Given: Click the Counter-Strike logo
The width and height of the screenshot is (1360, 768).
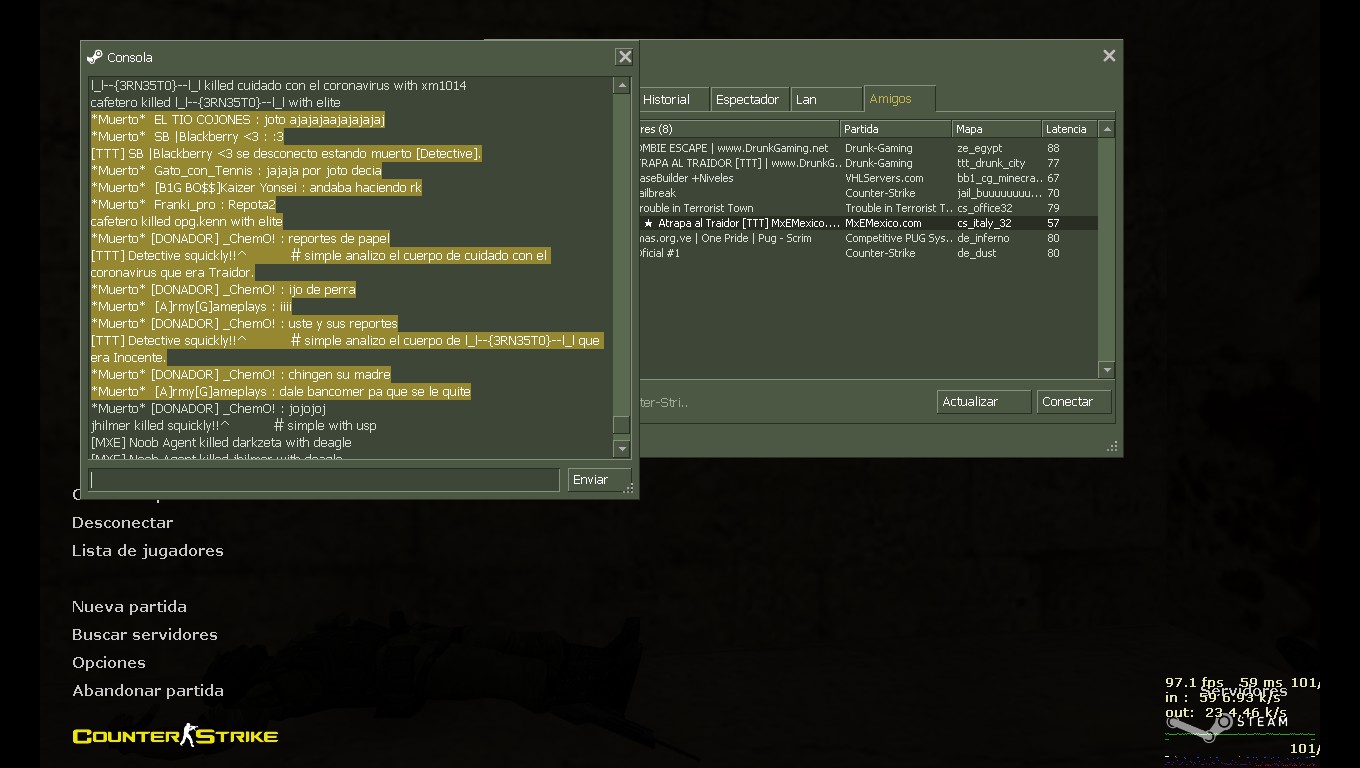Looking at the screenshot, I should coord(175,736).
